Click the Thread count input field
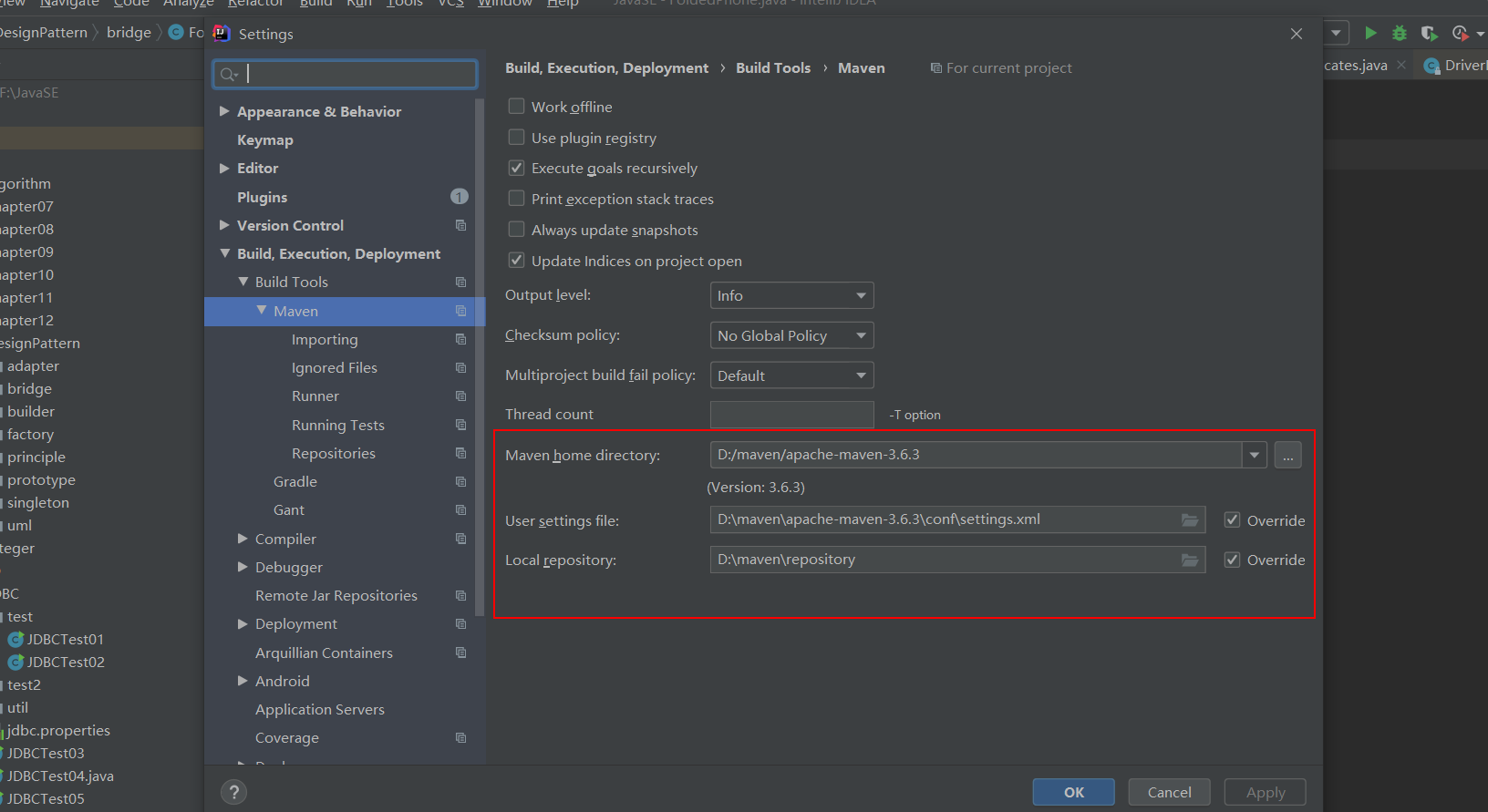This screenshot has width=1488, height=812. [791, 415]
